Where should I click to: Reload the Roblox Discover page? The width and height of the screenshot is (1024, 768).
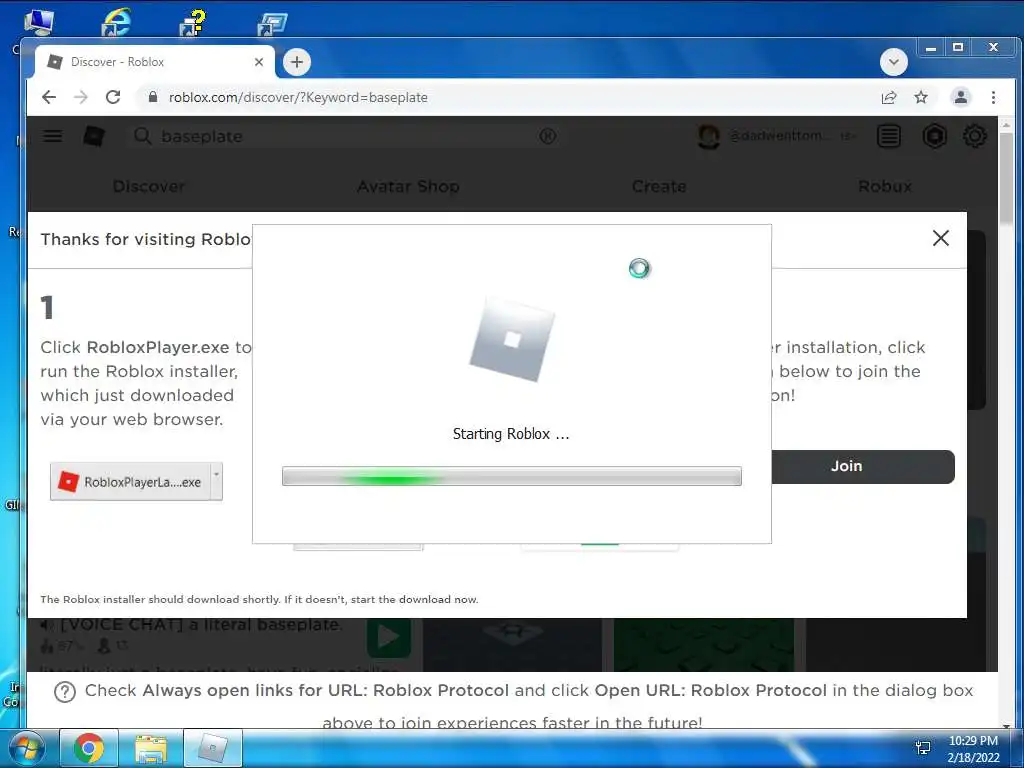tap(113, 97)
